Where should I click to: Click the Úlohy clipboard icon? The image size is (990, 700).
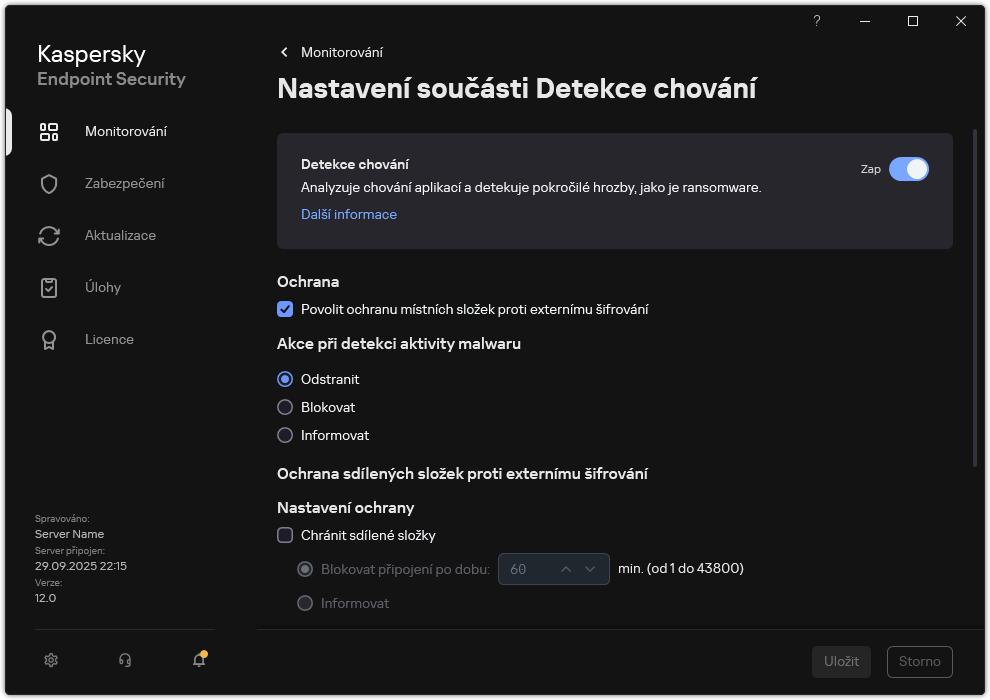click(49, 288)
